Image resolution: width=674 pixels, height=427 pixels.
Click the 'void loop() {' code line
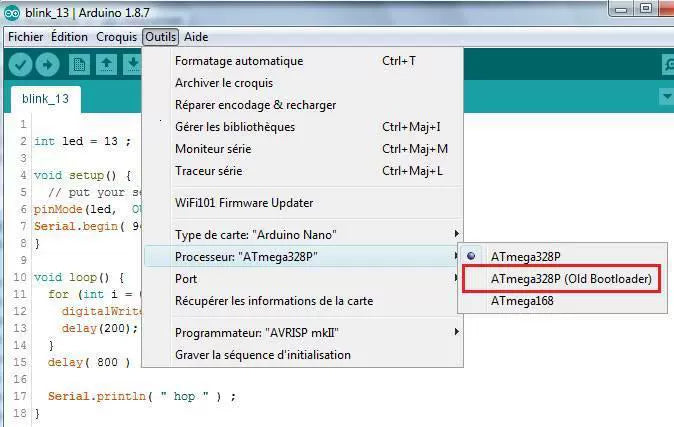[x=79, y=277]
